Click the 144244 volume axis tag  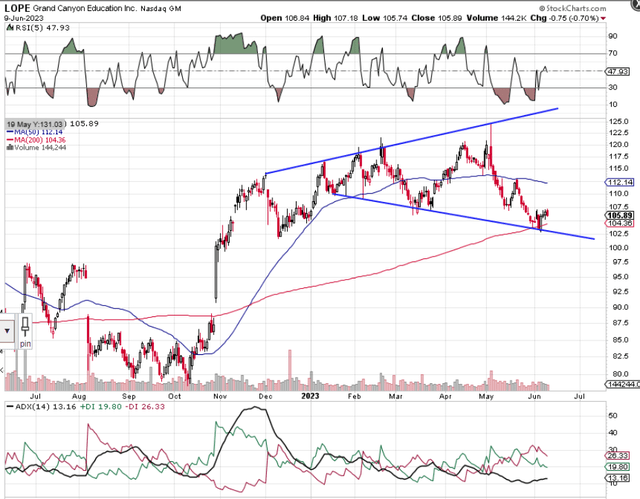tap(623, 384)
